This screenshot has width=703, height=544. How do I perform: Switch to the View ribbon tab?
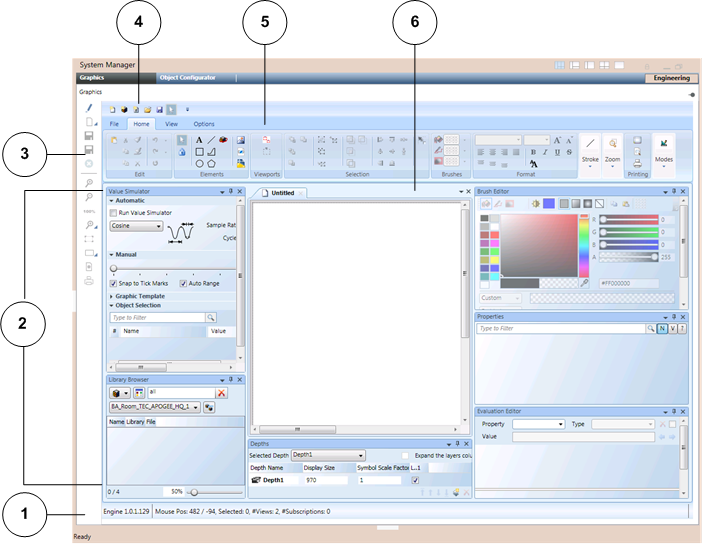[171, 123]
